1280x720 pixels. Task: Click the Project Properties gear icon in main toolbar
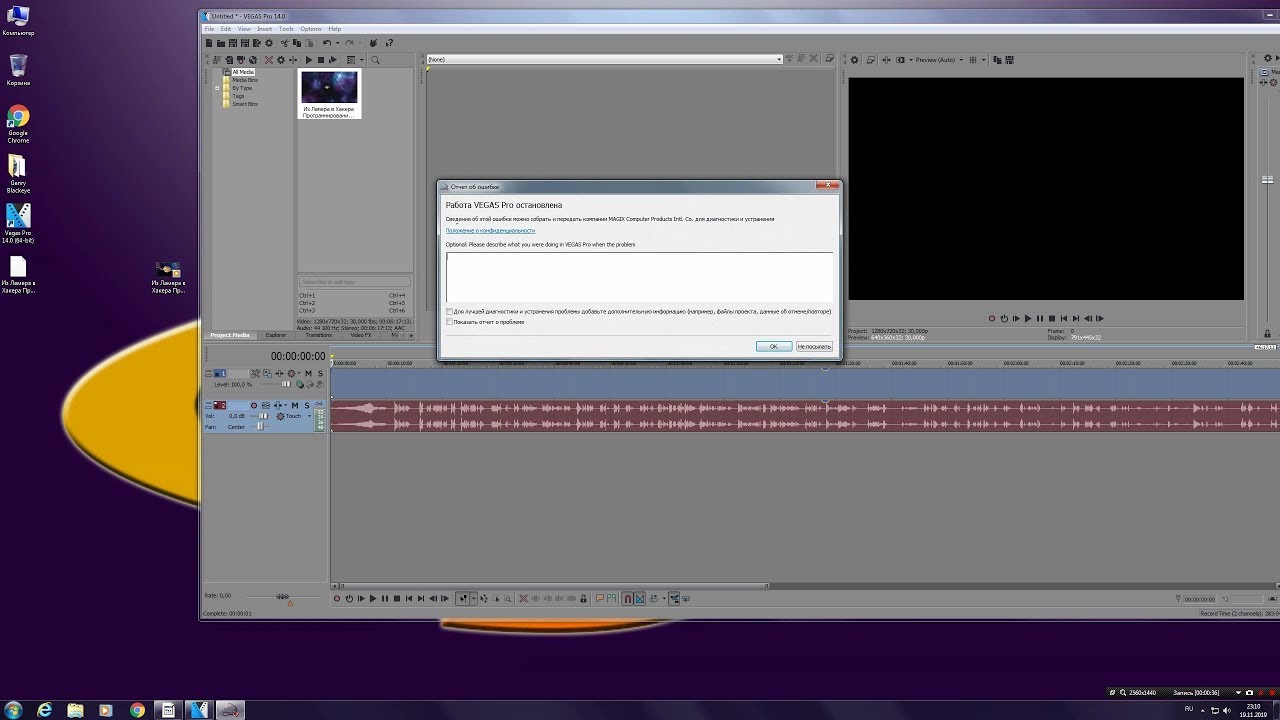tap(269, 43)
